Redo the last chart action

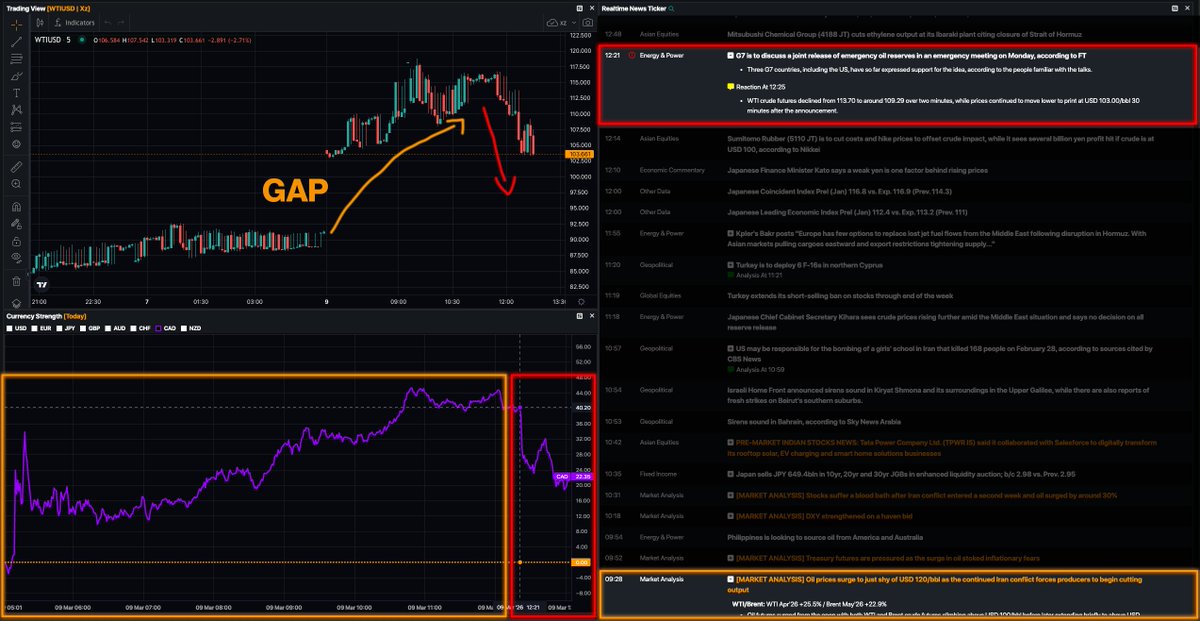(x=121, y=22)
